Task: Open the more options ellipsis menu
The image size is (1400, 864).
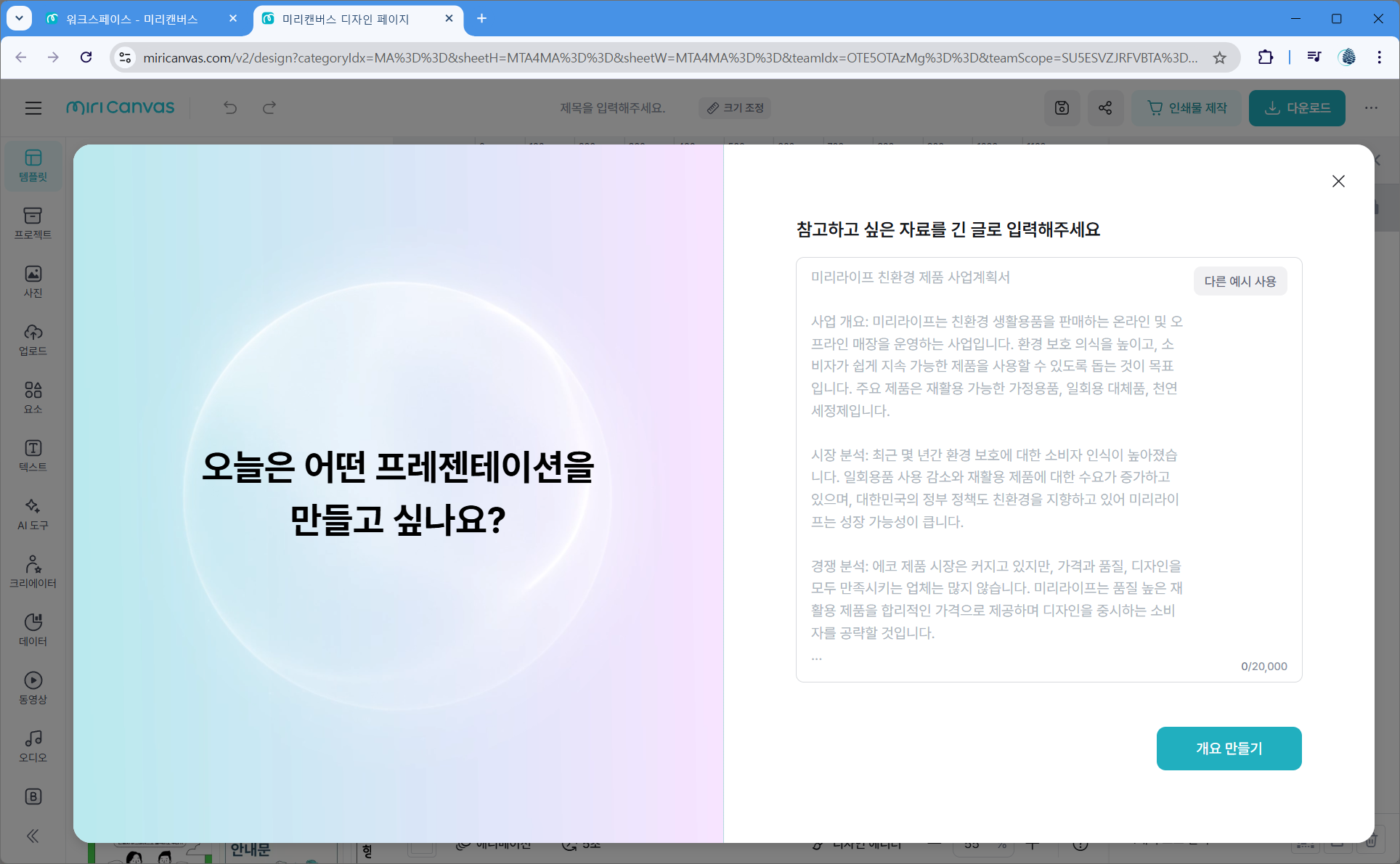Action: pos(1371,108)
